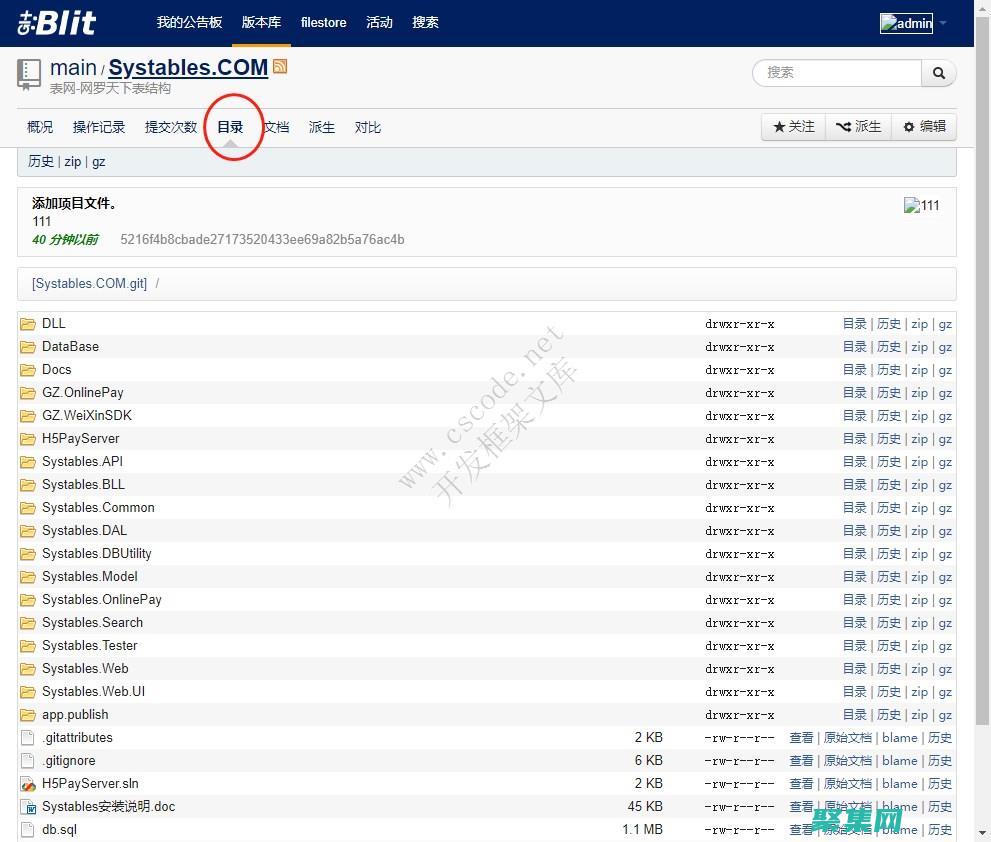Open the 版本库 menu in top navigation
991x842 pixels.
(261, 22)
